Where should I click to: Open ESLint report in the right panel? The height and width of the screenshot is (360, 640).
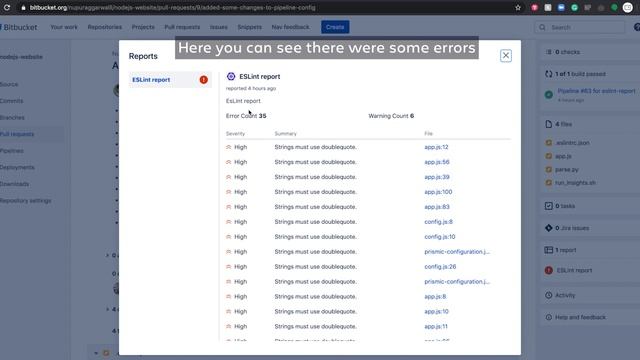tap(574, 270)
